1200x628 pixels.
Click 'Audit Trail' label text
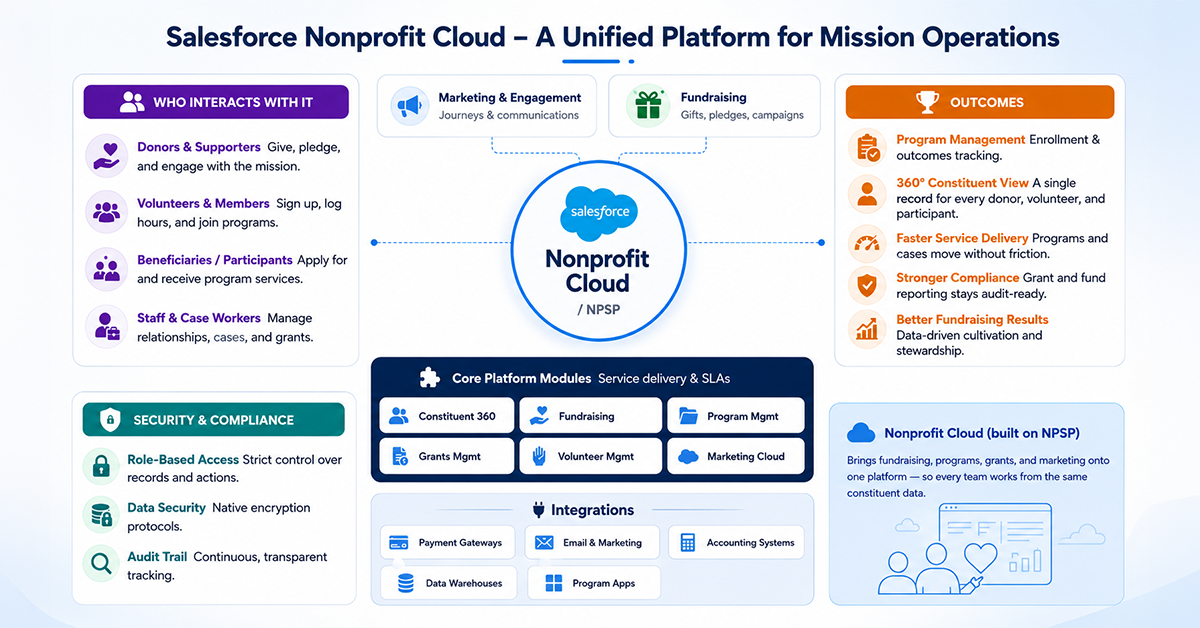(x=157, y=557)
